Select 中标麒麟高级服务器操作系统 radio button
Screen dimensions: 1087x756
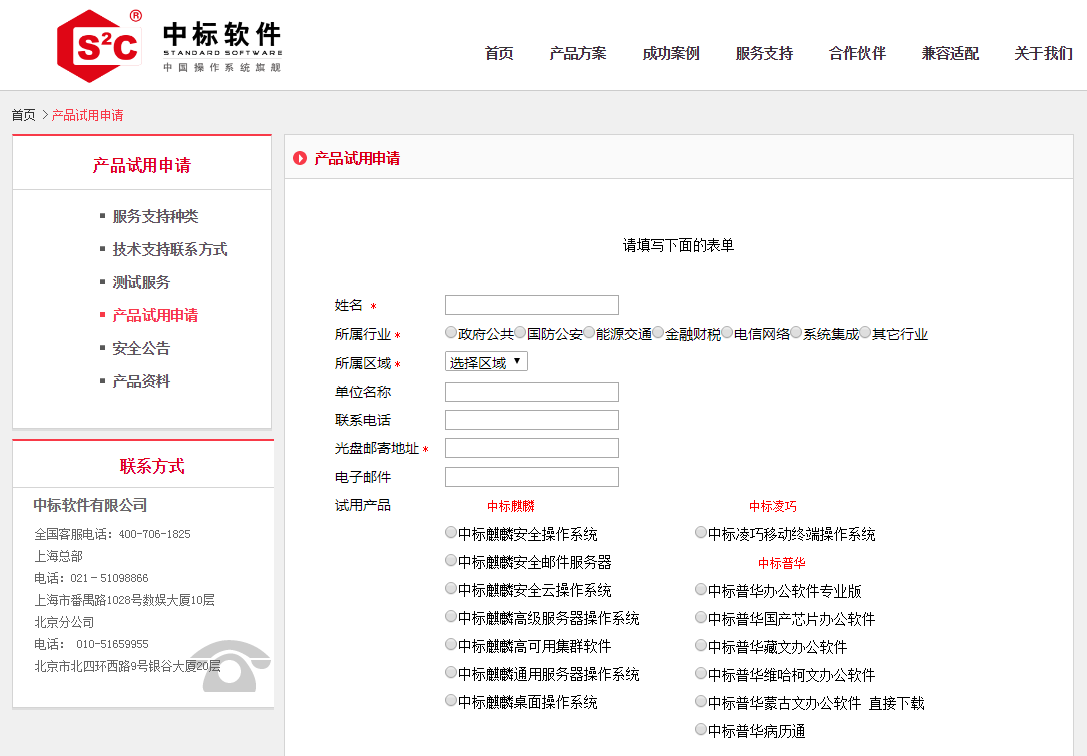[x=451, y=616]
